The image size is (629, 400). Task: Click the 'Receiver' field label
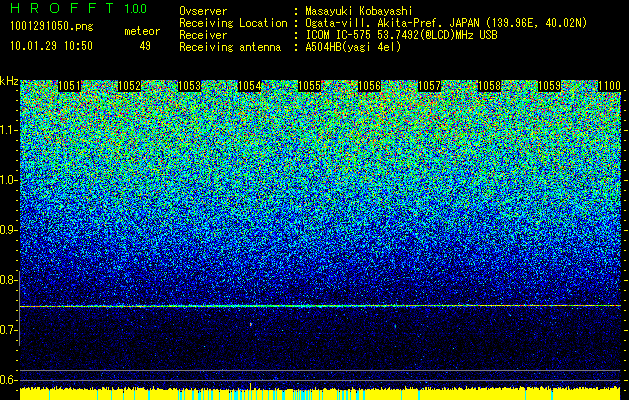(x=203, y=35)
